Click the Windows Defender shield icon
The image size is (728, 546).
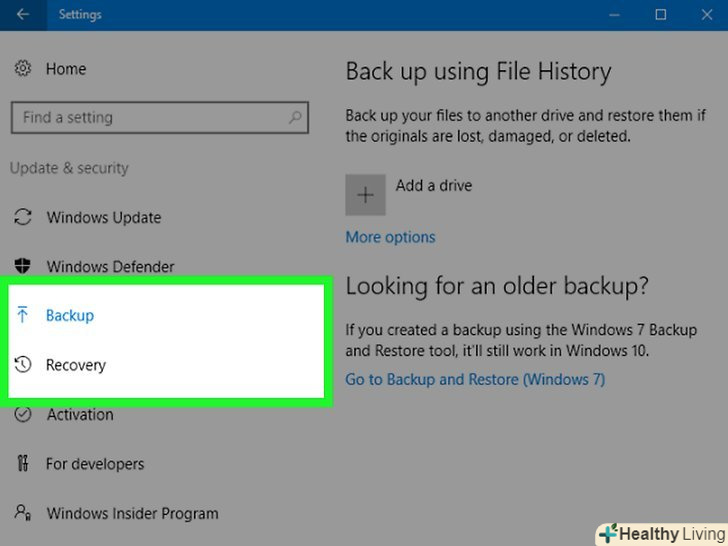23,267
